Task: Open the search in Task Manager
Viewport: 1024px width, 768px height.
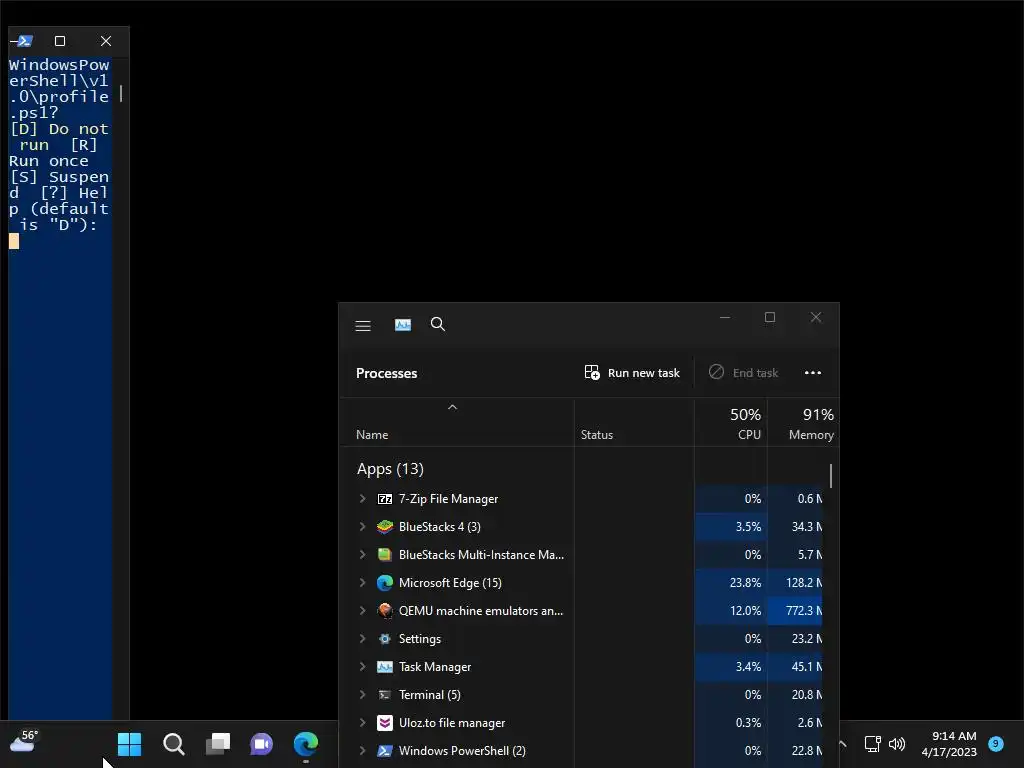Action: [438, 324]
